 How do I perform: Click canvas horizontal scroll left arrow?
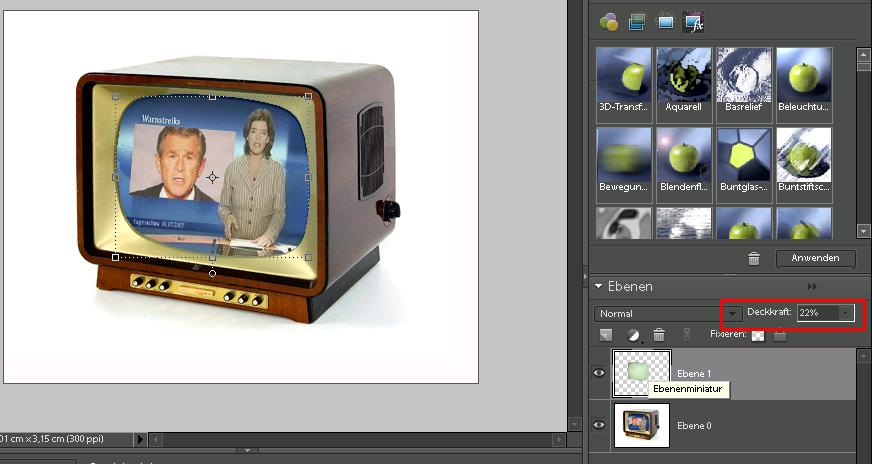157,440
